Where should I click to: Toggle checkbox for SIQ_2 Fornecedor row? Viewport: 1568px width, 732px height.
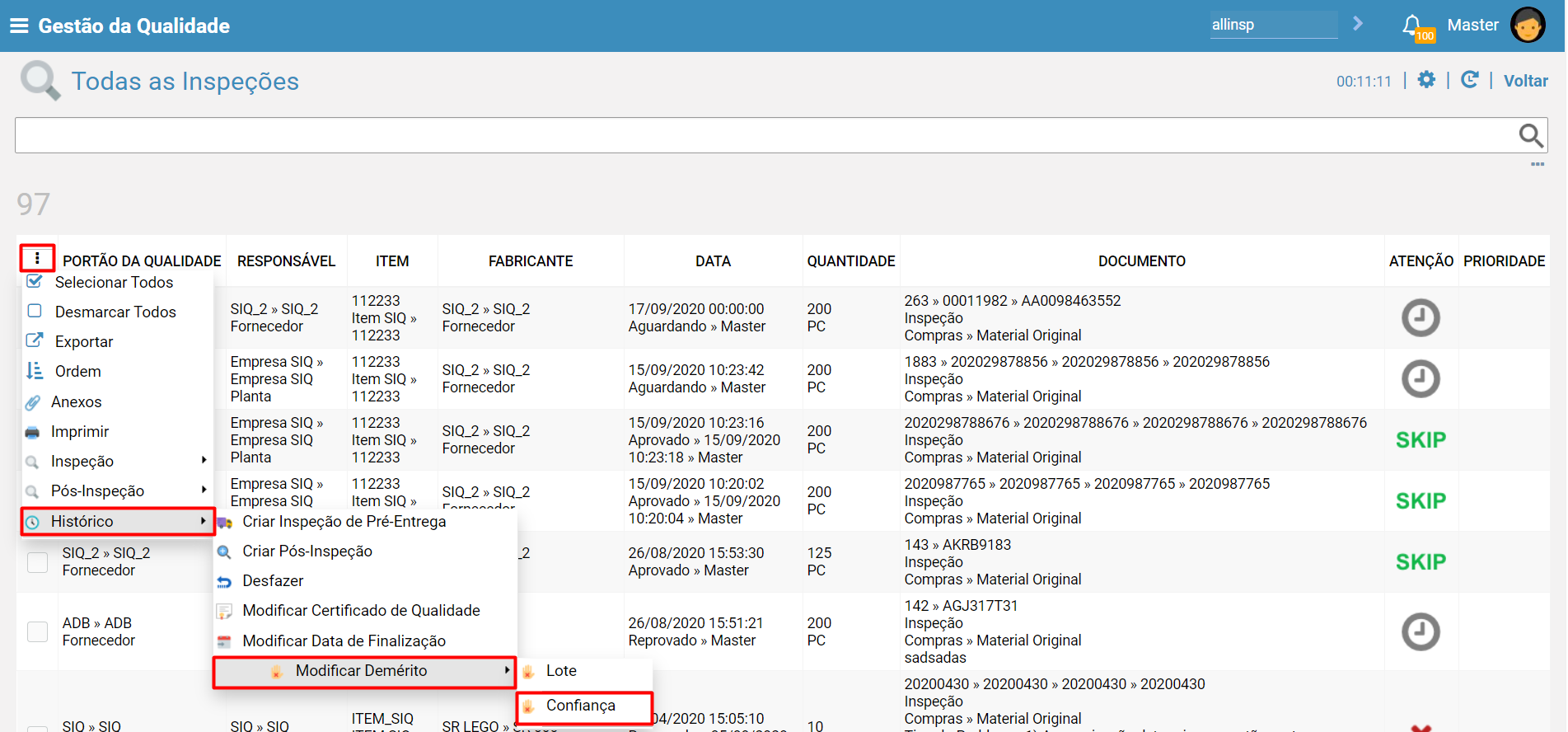[x=38, y=561]
